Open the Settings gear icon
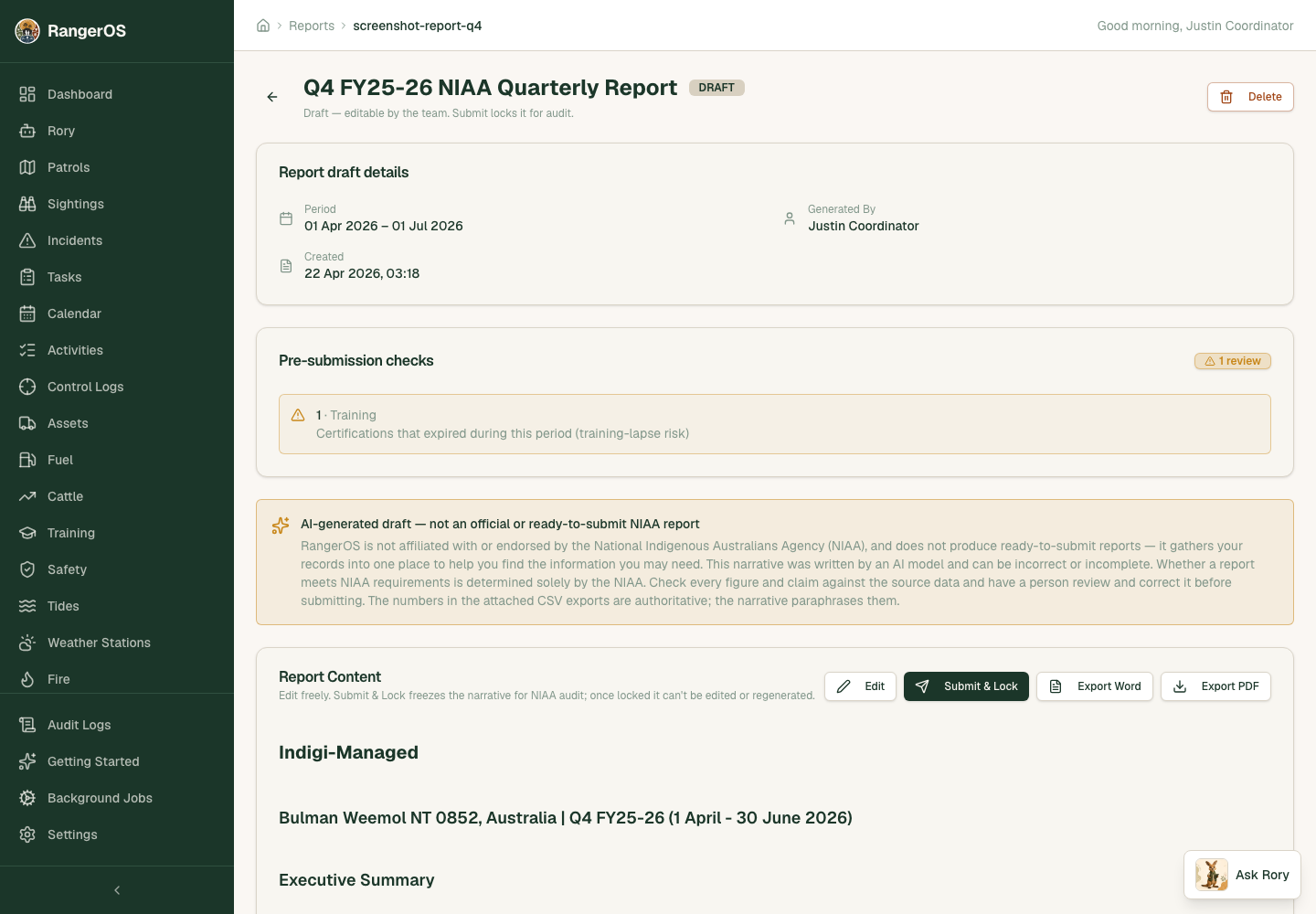Screen dimensions: 1316x914 (27, 834)
